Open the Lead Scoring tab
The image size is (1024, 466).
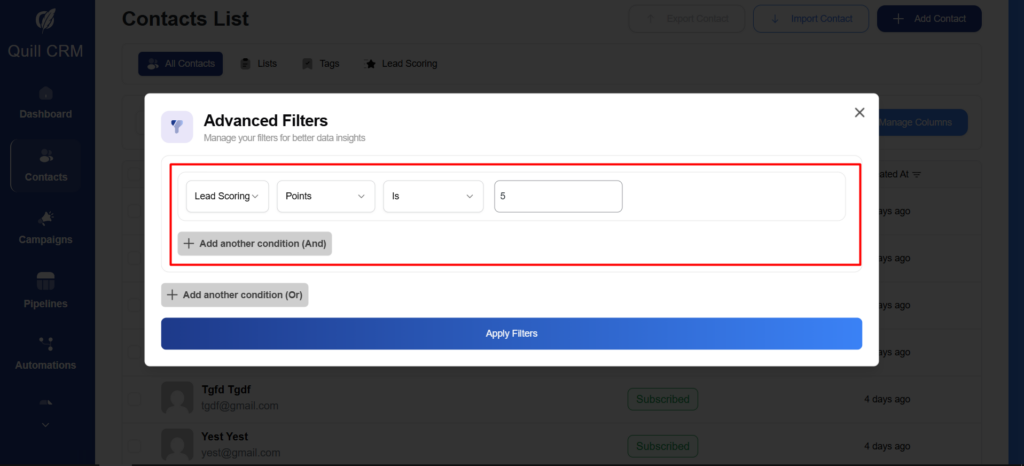pyautogui.click(x=401, y=64)
